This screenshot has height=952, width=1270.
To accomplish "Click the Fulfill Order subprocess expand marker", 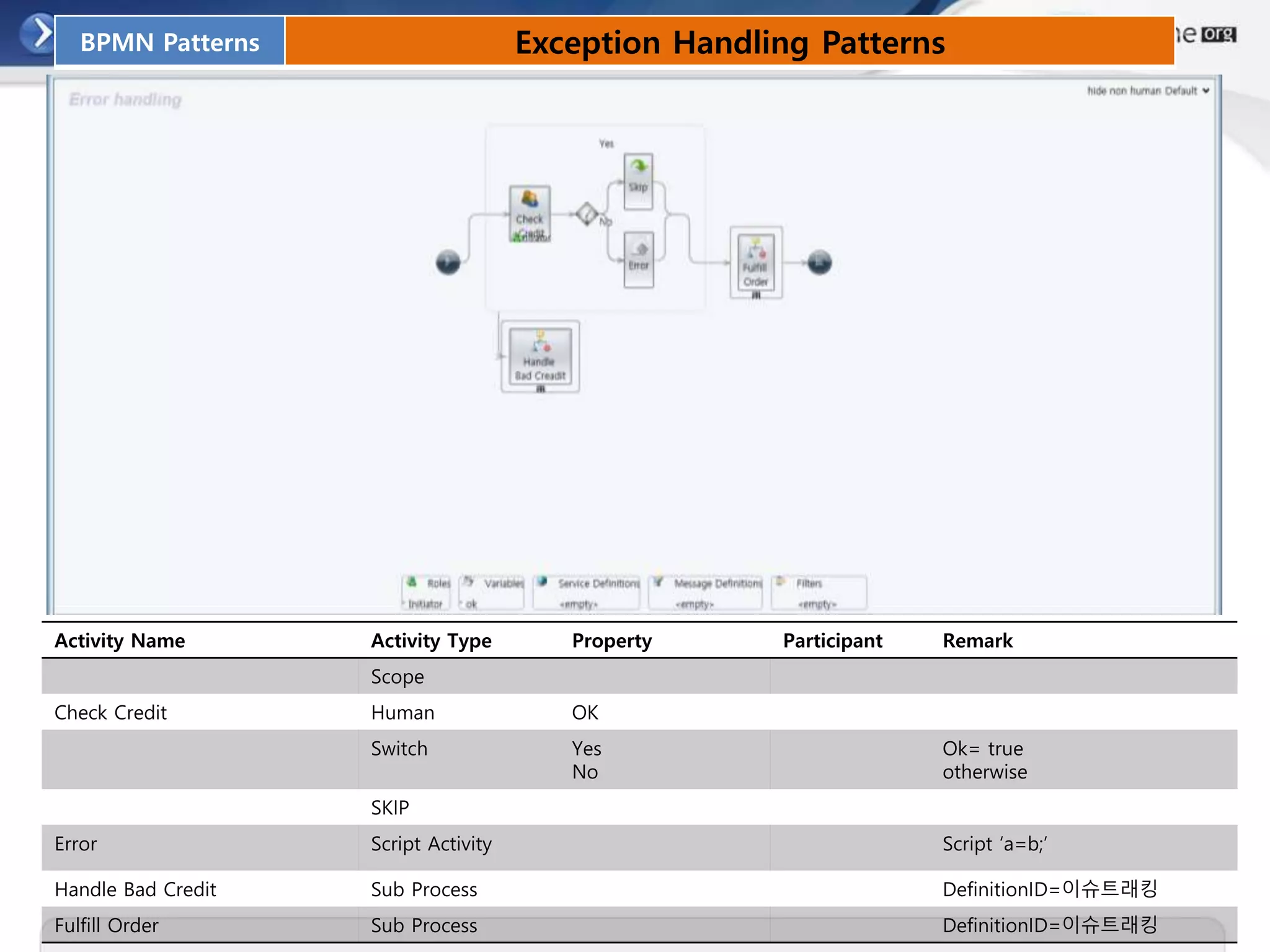I will [x=756, y=296].
